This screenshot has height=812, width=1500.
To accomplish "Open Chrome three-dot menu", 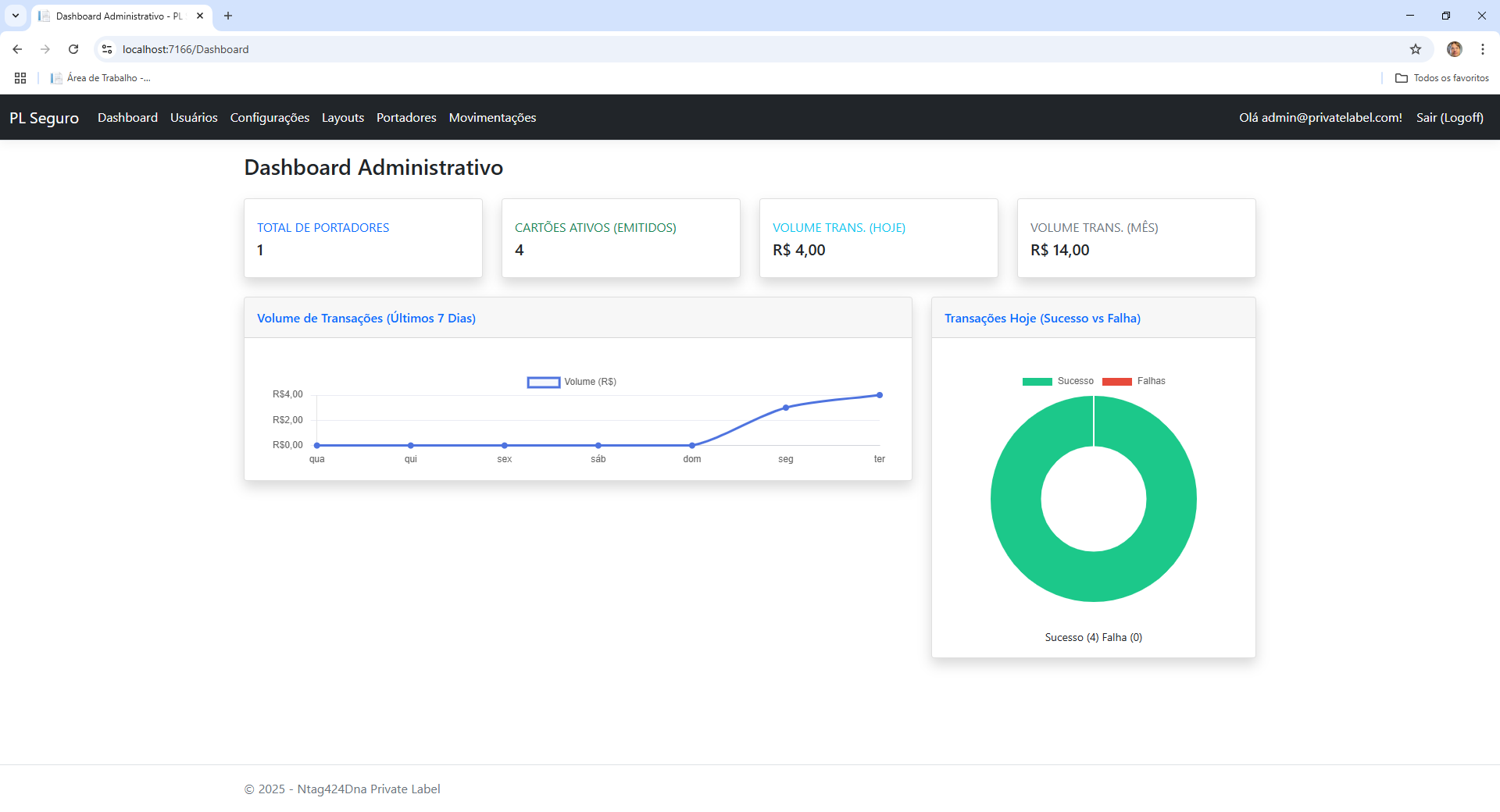I will coord(1482,49).
